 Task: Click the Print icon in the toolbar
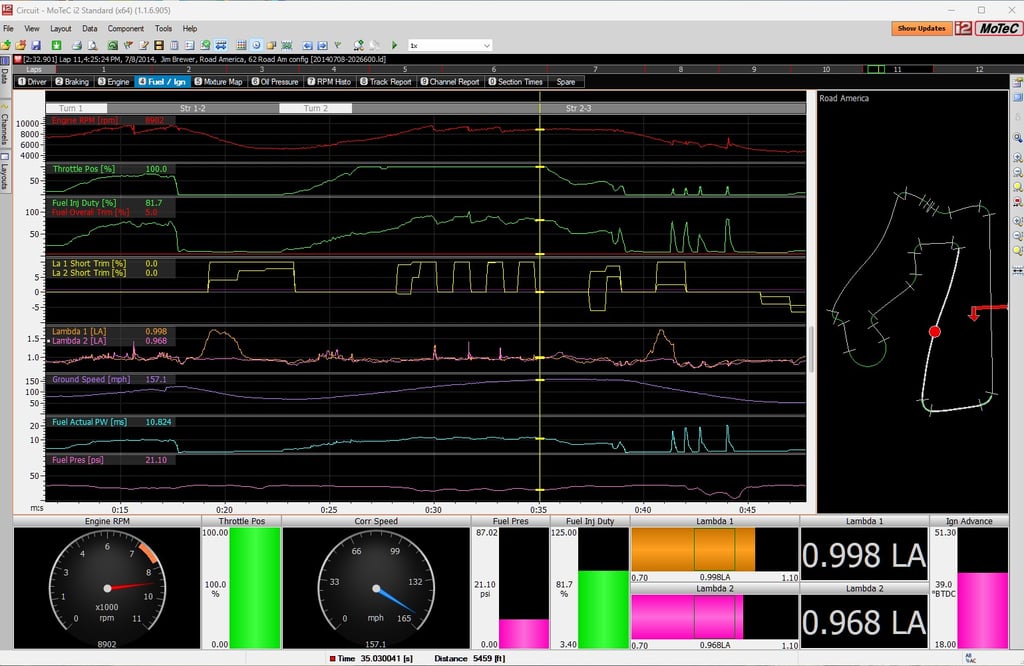[75, 45]
